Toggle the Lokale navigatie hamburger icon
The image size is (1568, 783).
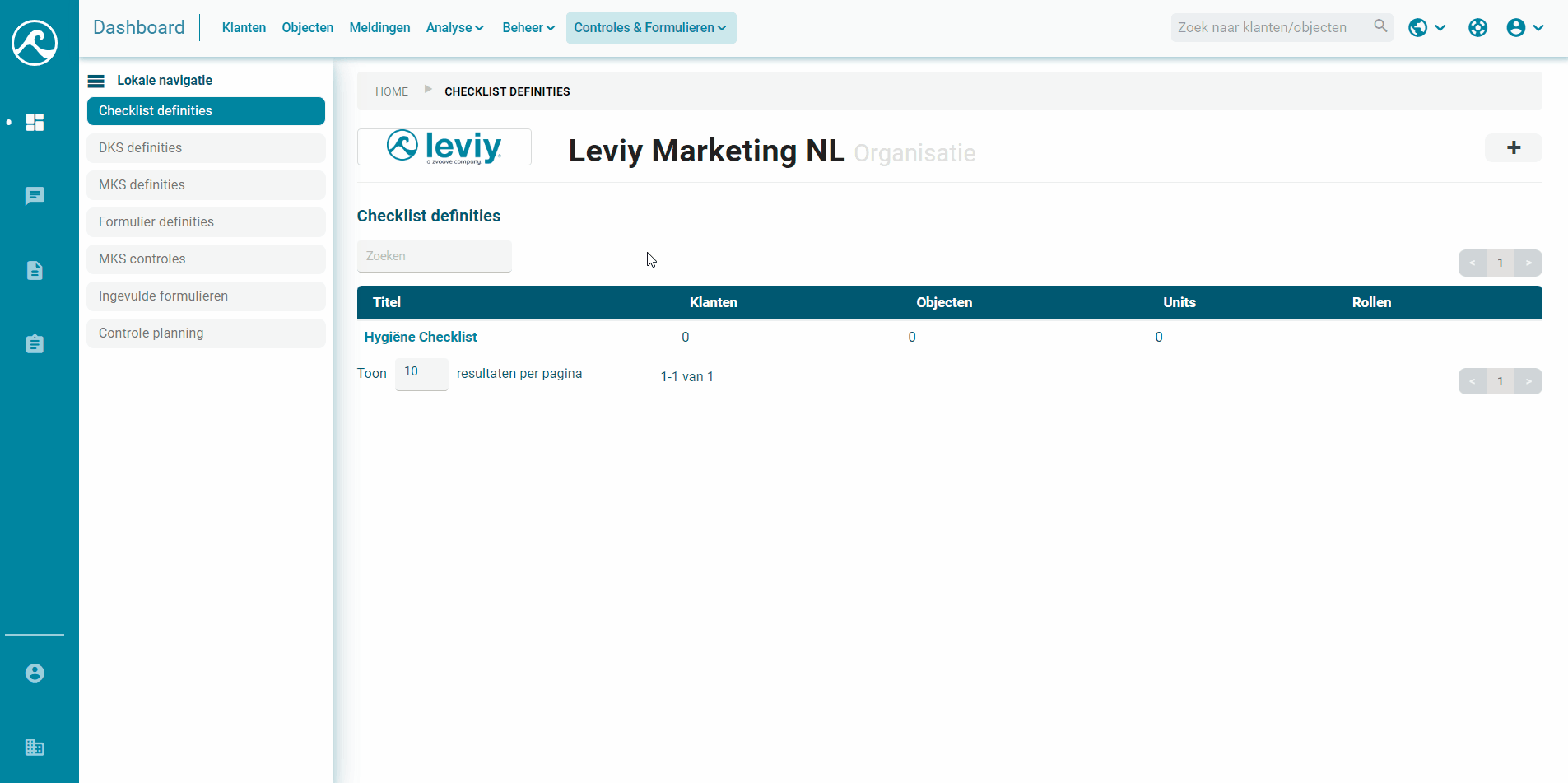pyautogui.click(x=96, y=81)
